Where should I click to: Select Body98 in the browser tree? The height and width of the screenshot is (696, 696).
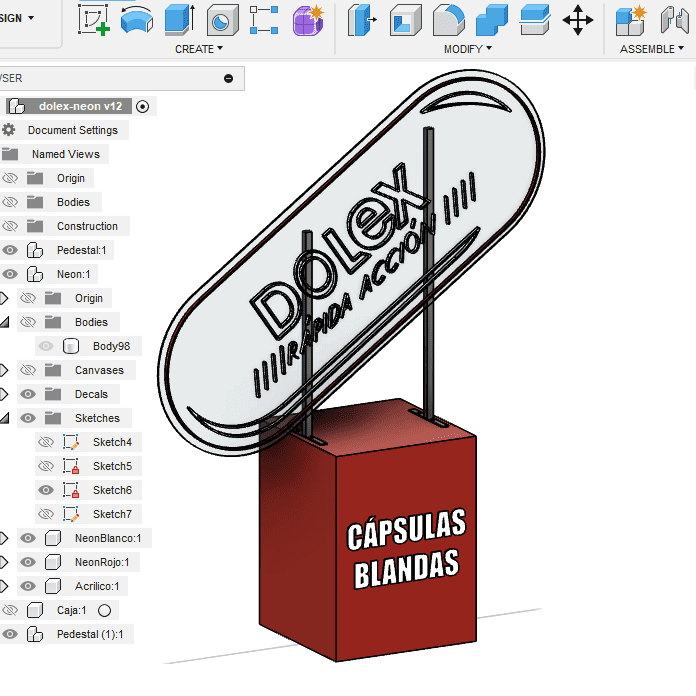(111, 346)
